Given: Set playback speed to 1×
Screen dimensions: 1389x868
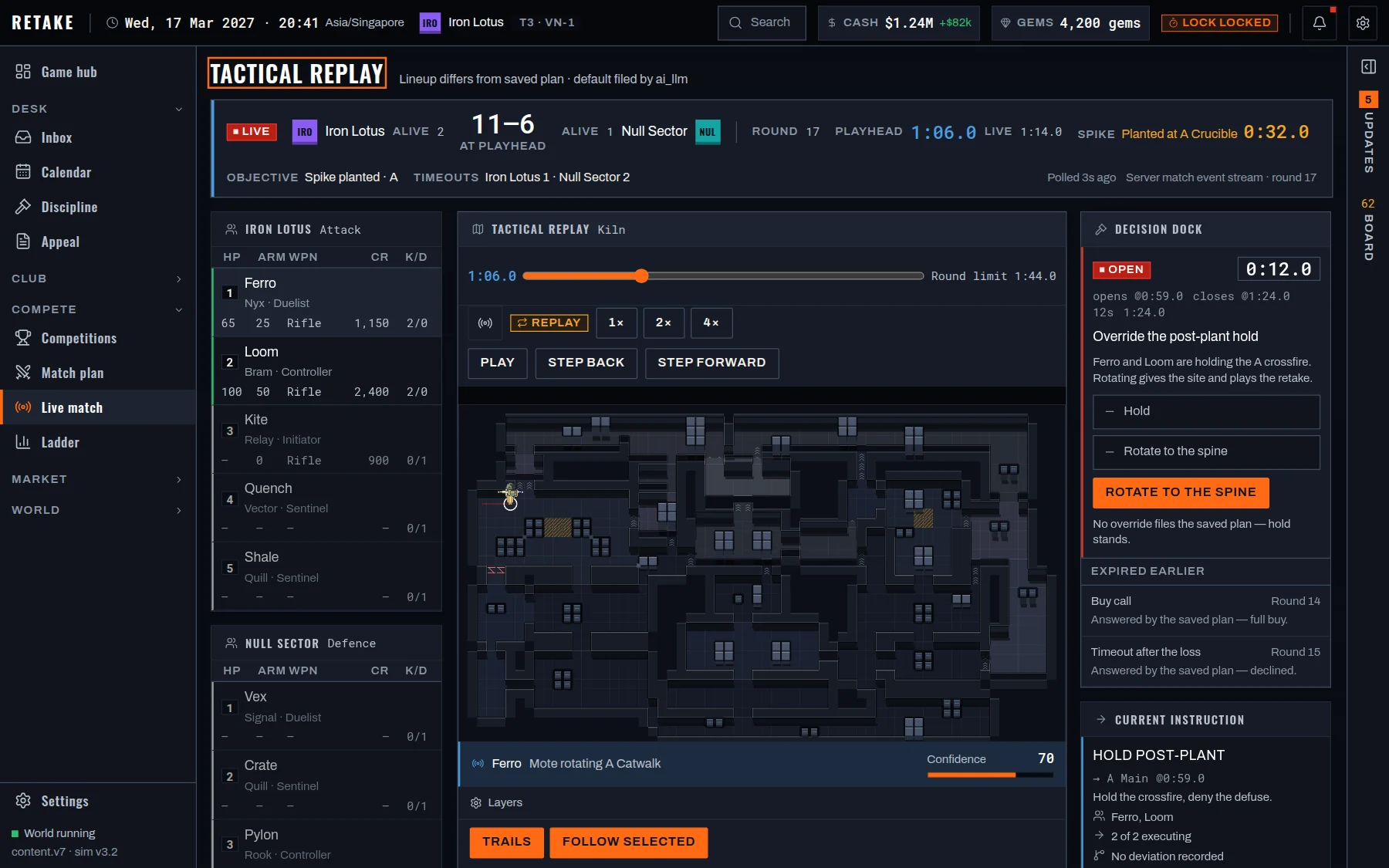Looking at the screenshot, I should point(617,323).
